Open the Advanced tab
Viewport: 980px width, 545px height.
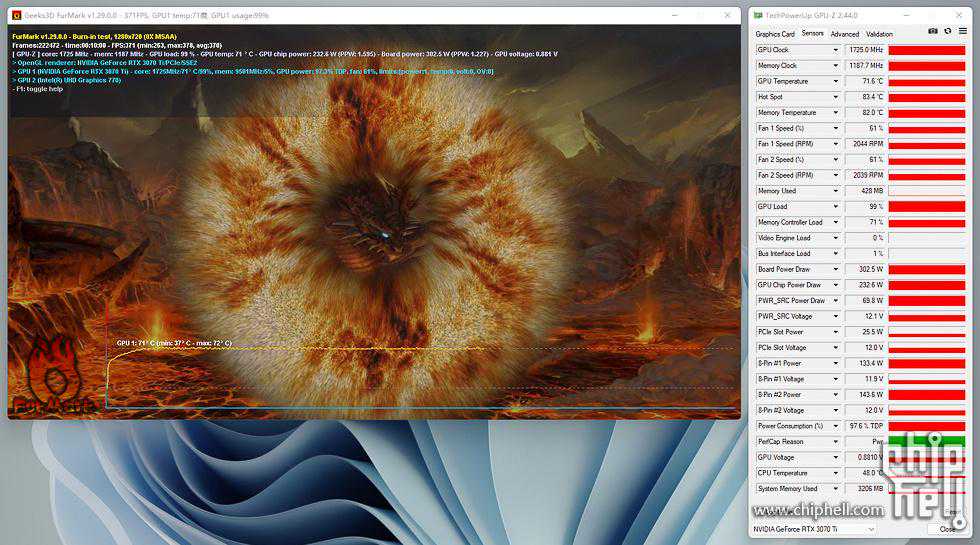(844, 34)
